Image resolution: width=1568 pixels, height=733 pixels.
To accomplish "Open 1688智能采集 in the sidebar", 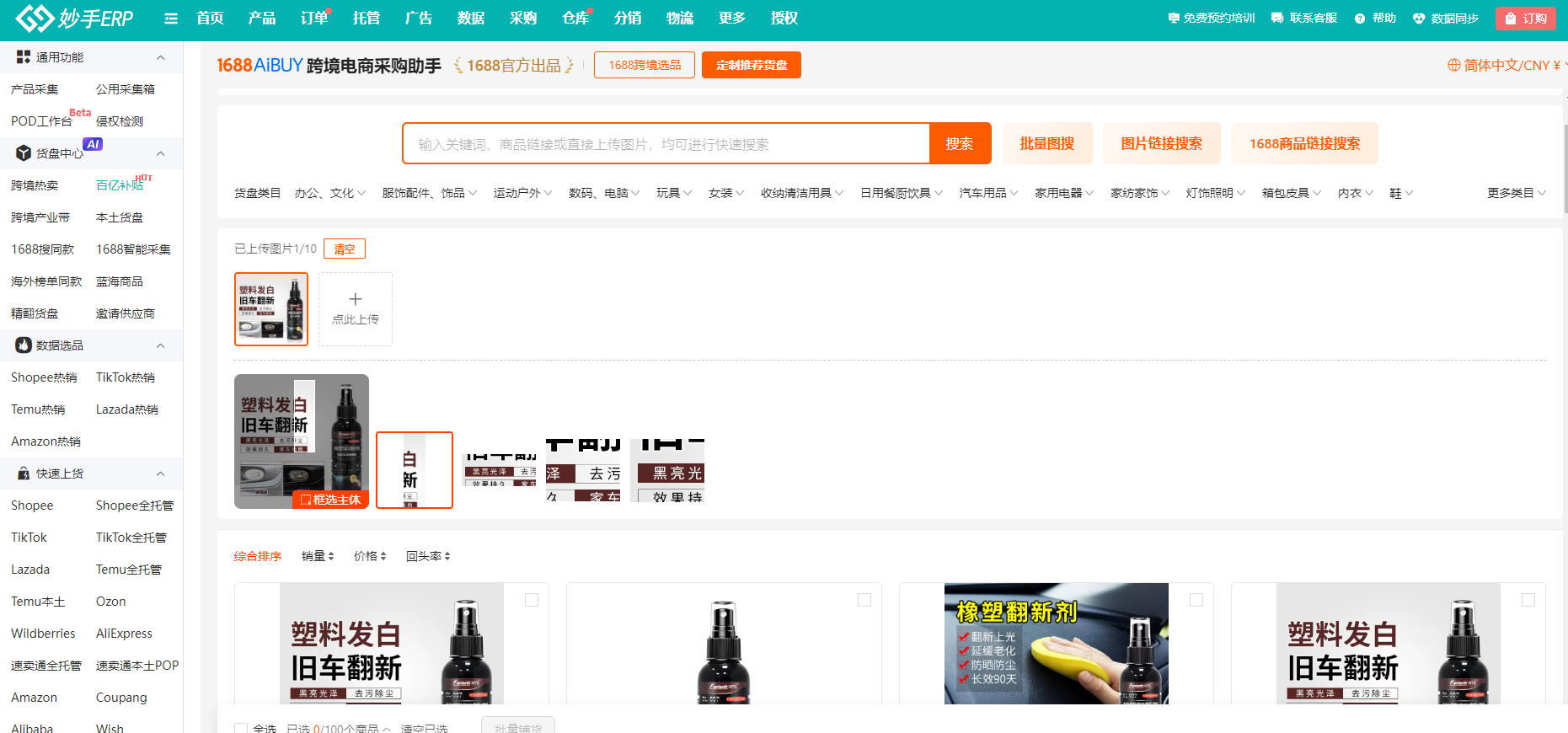I will pyautogui.click(x=133, y=249).
